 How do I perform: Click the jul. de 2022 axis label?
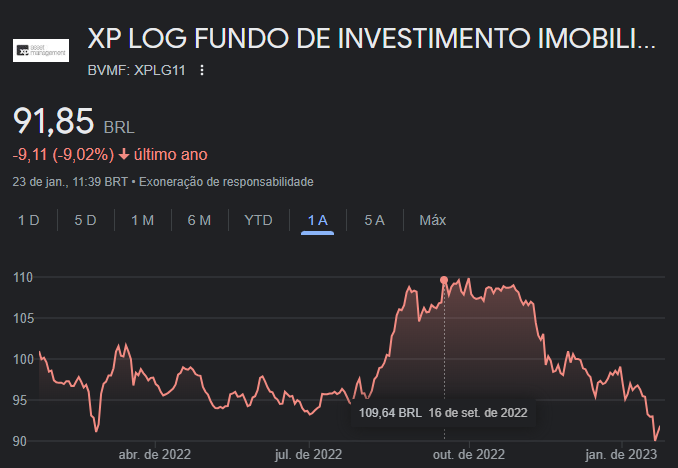tap(308, 454)
